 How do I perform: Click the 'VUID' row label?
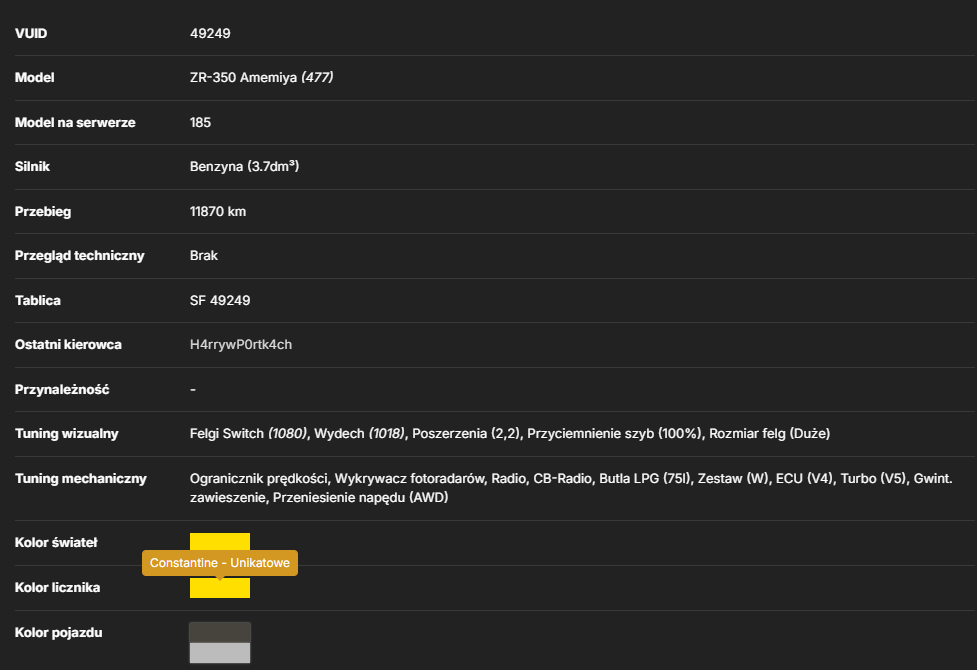pos(31,34)
